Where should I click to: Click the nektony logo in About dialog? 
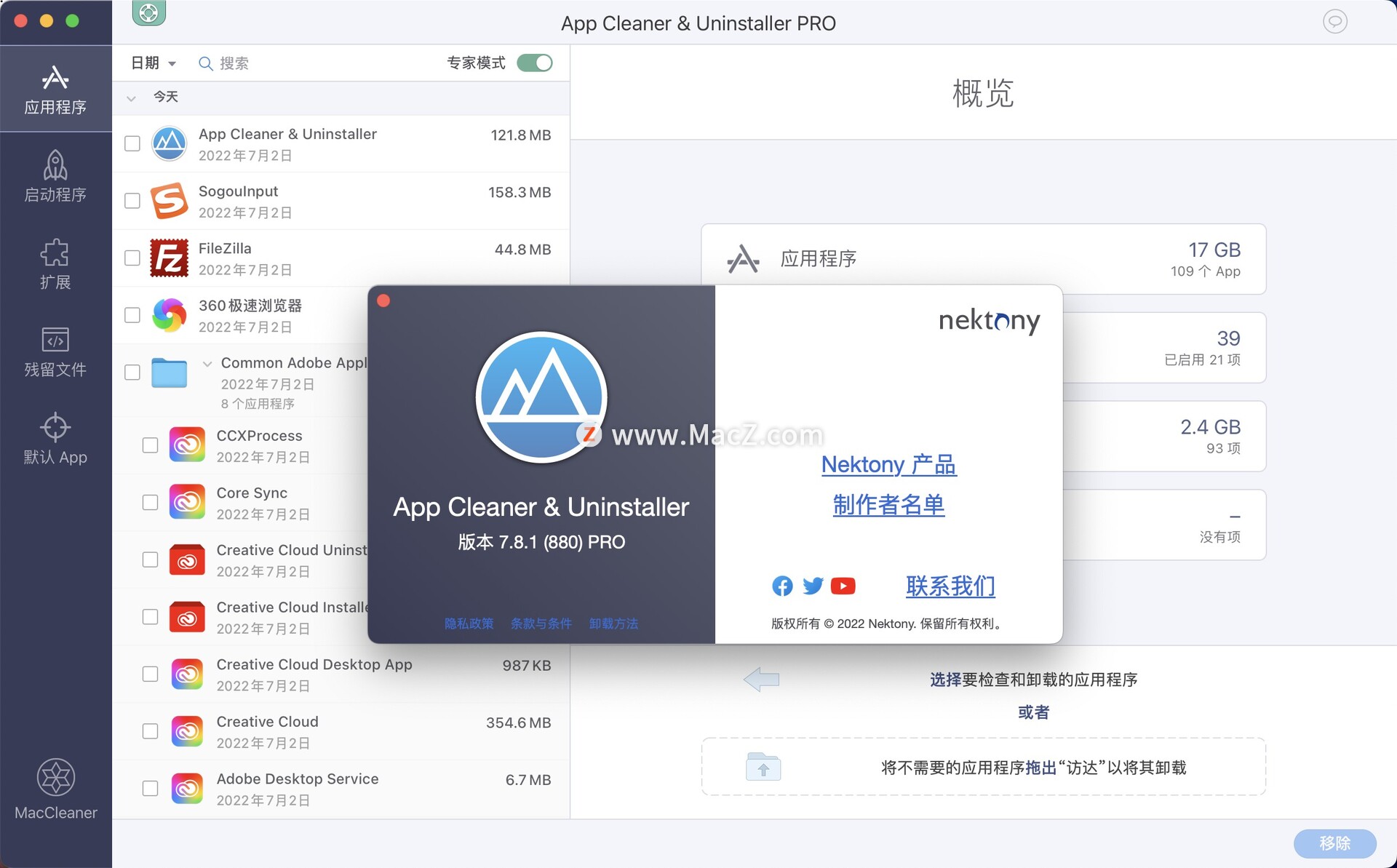tap(989, 321)
